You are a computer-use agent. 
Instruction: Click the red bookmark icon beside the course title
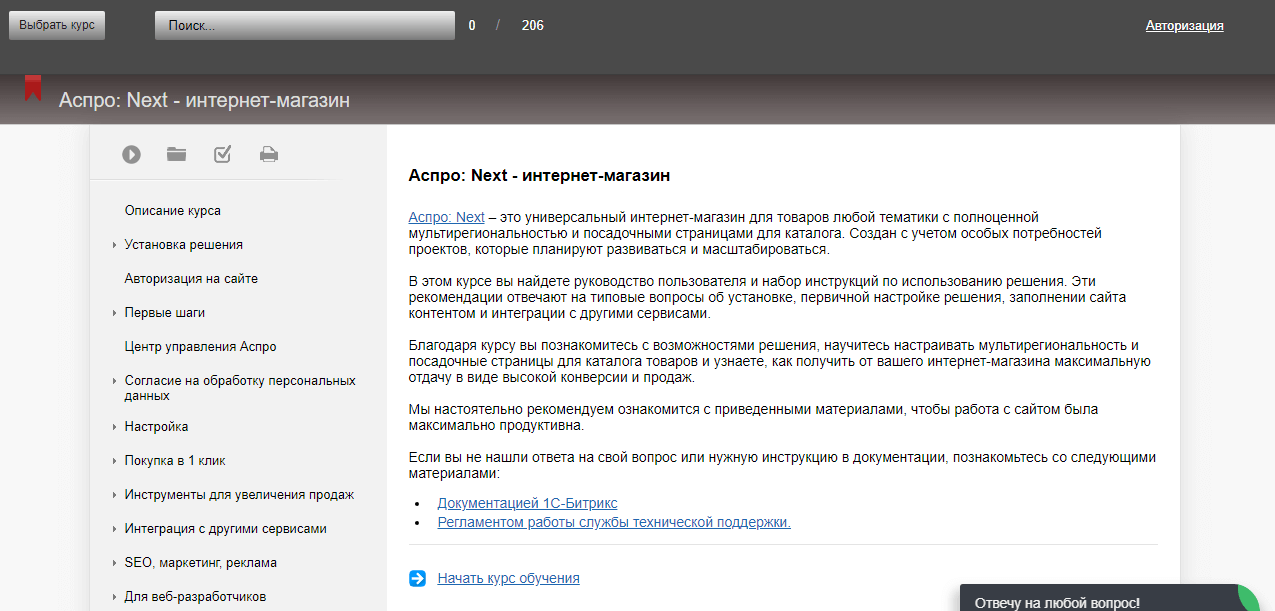coord(34,88)
